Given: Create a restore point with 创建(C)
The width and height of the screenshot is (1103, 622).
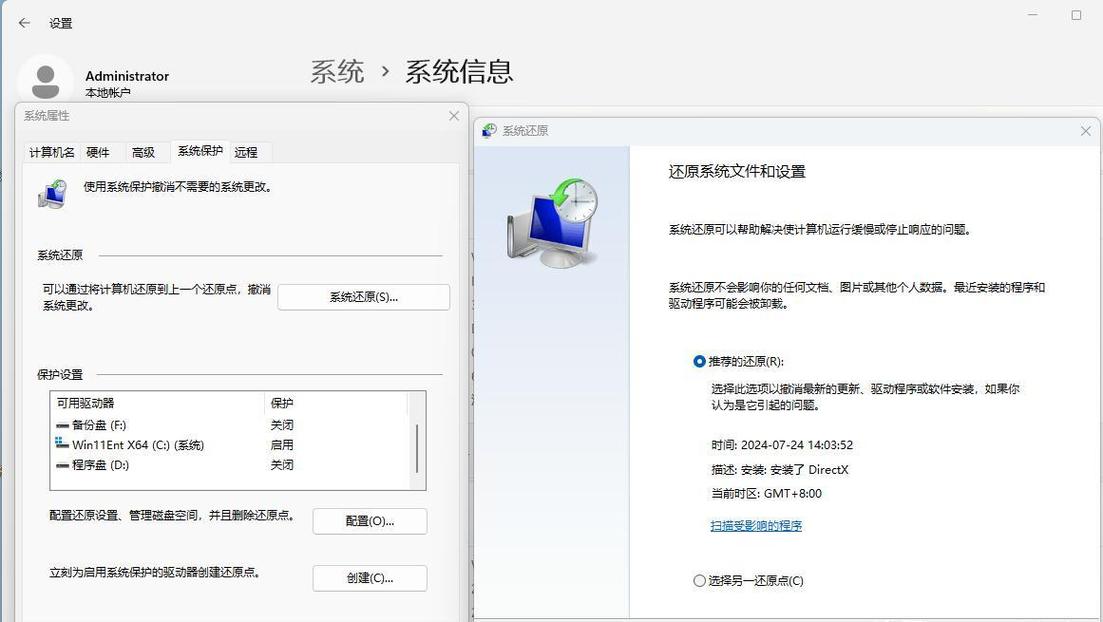Looking at the screenshot, I should 370,578.
